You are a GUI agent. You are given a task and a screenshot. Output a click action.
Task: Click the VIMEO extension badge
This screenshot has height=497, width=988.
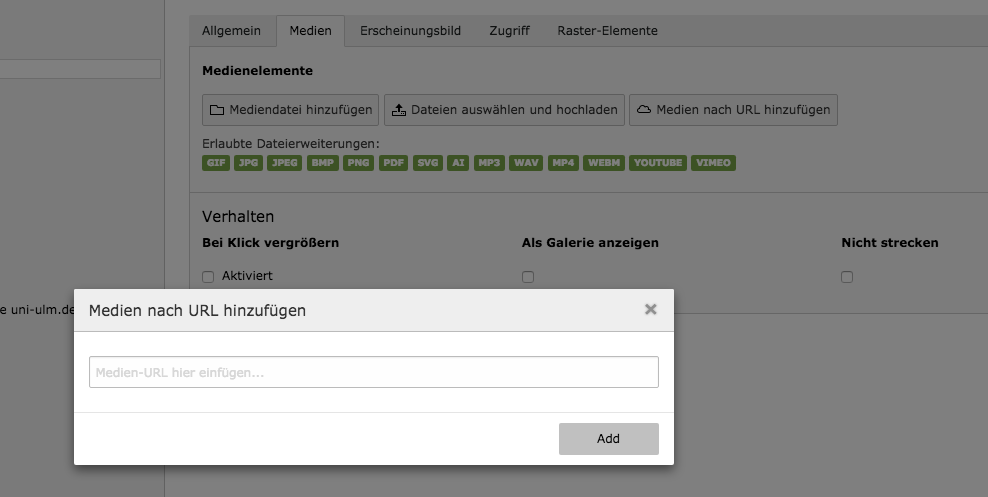click(713, 163)
